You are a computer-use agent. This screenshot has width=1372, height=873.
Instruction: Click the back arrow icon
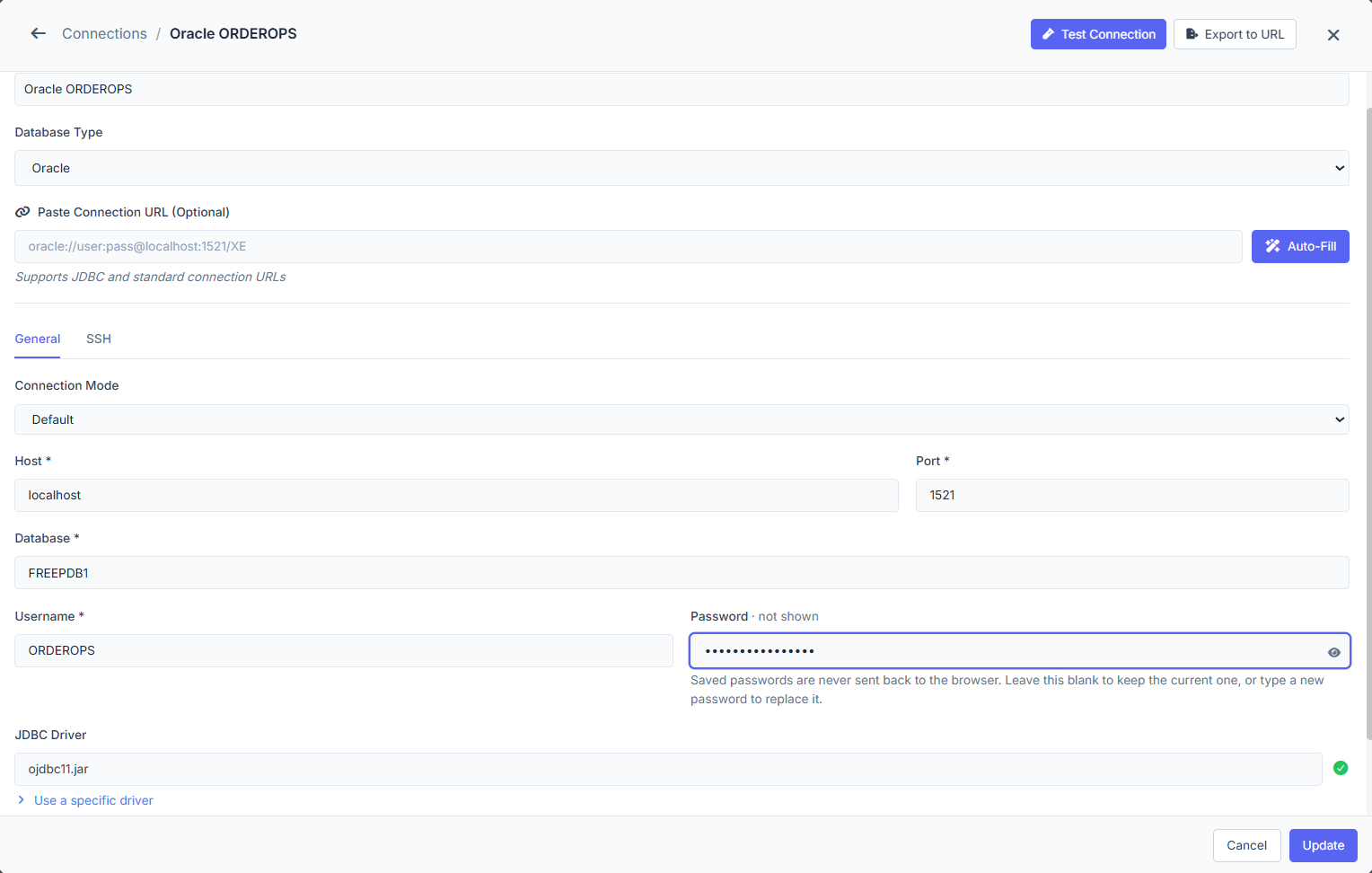[38, 33]
